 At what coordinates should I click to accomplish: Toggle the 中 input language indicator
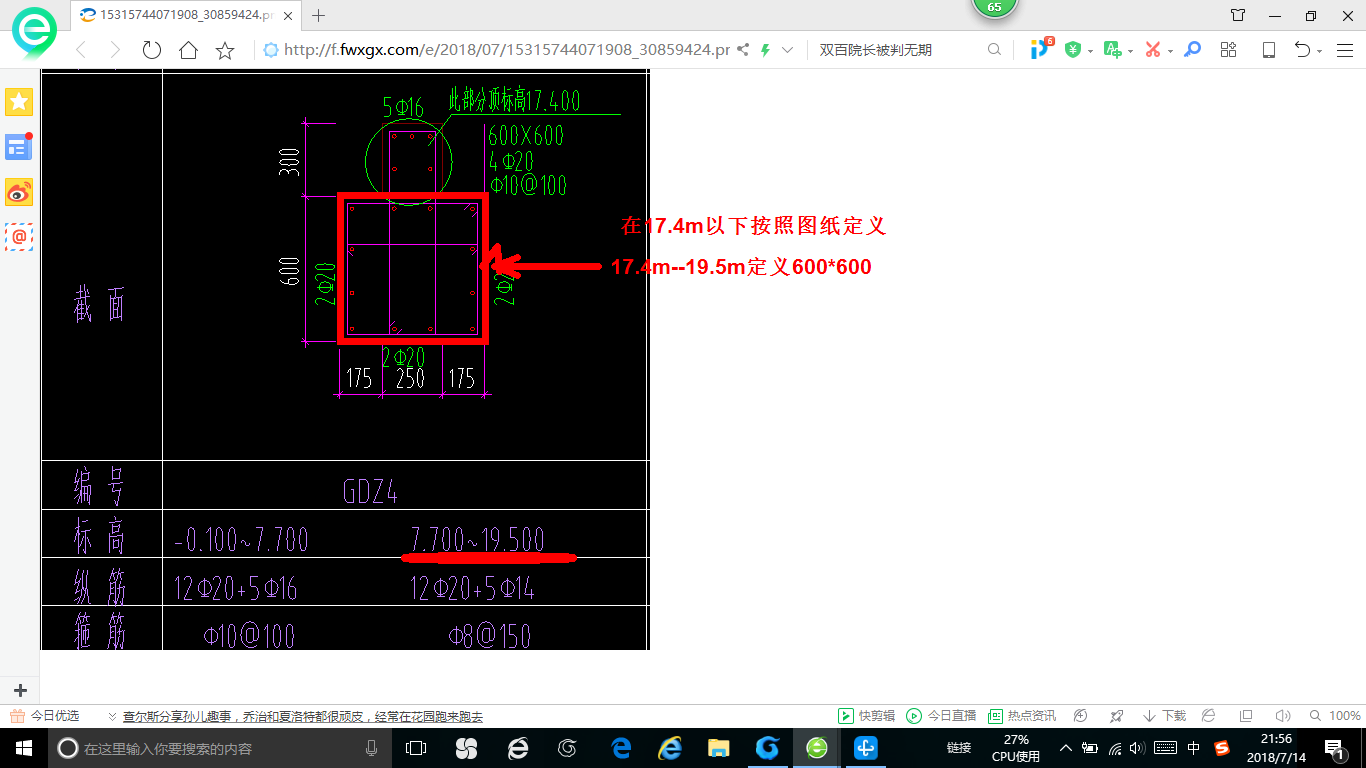[1193, 748]
